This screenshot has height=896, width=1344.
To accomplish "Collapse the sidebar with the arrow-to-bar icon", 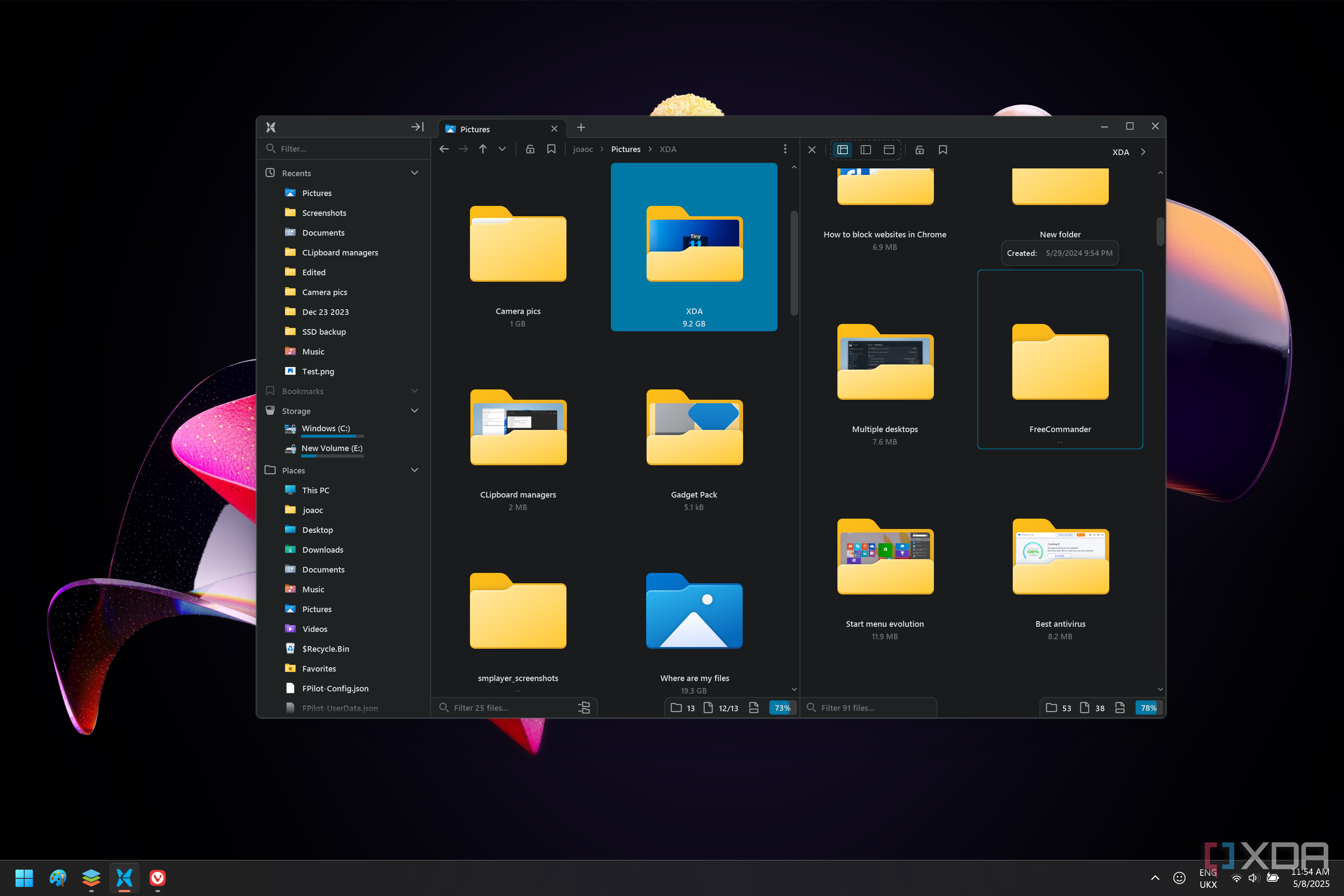I will tap(417, 127).
